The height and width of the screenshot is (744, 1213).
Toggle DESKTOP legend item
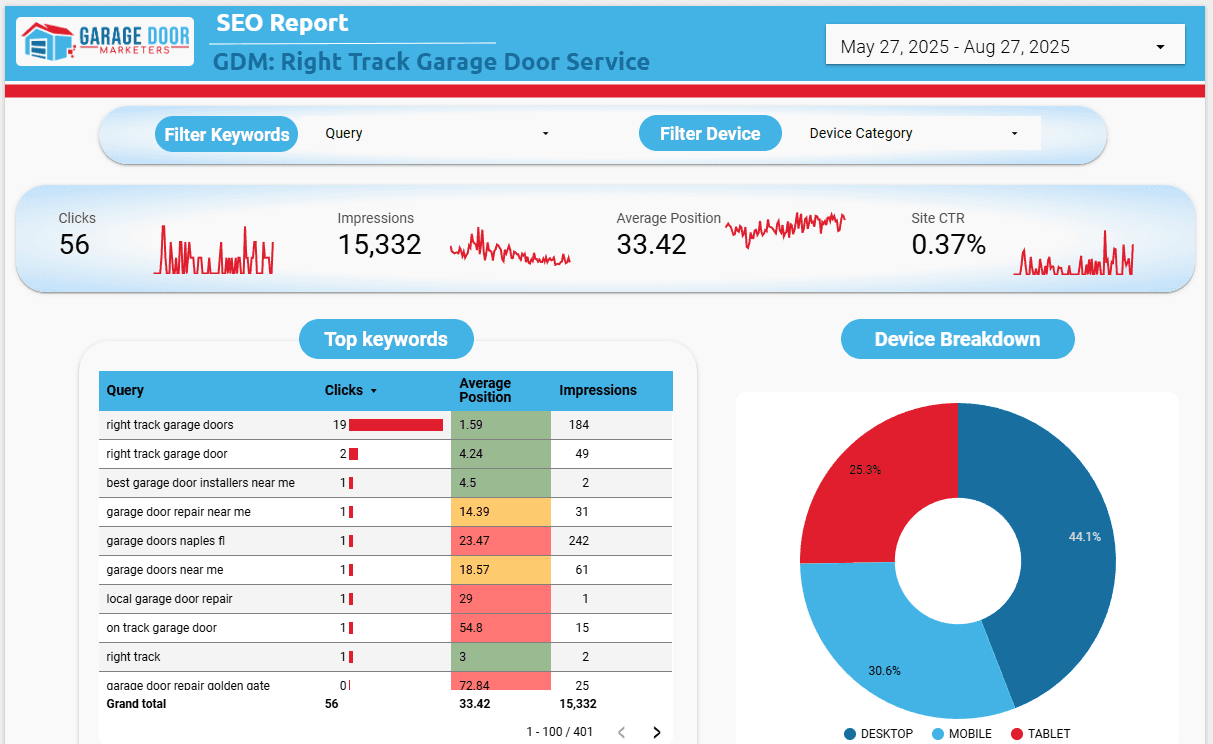click(878, 734)
